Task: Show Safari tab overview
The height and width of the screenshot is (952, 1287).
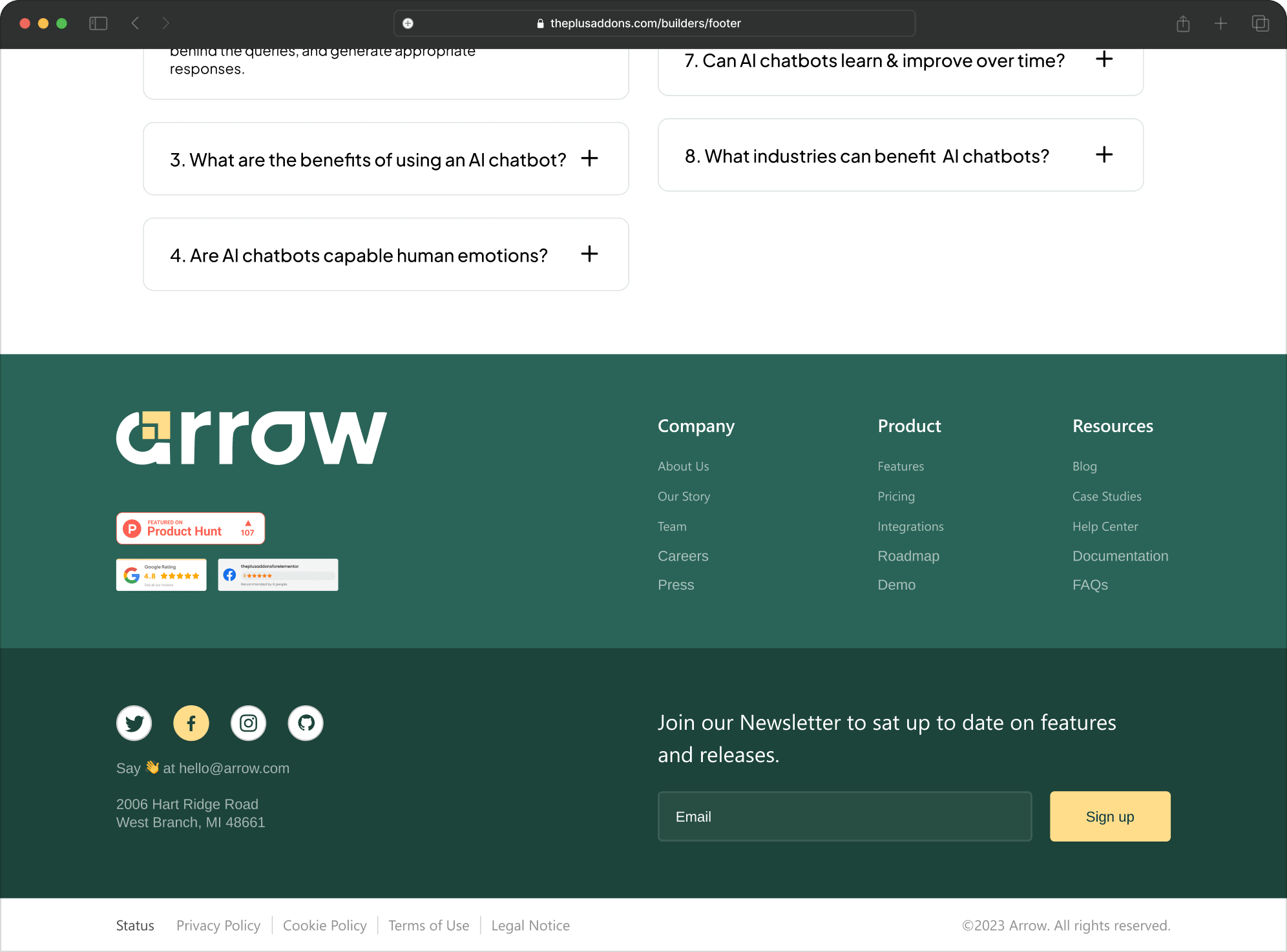Action: coord(1260,23)
